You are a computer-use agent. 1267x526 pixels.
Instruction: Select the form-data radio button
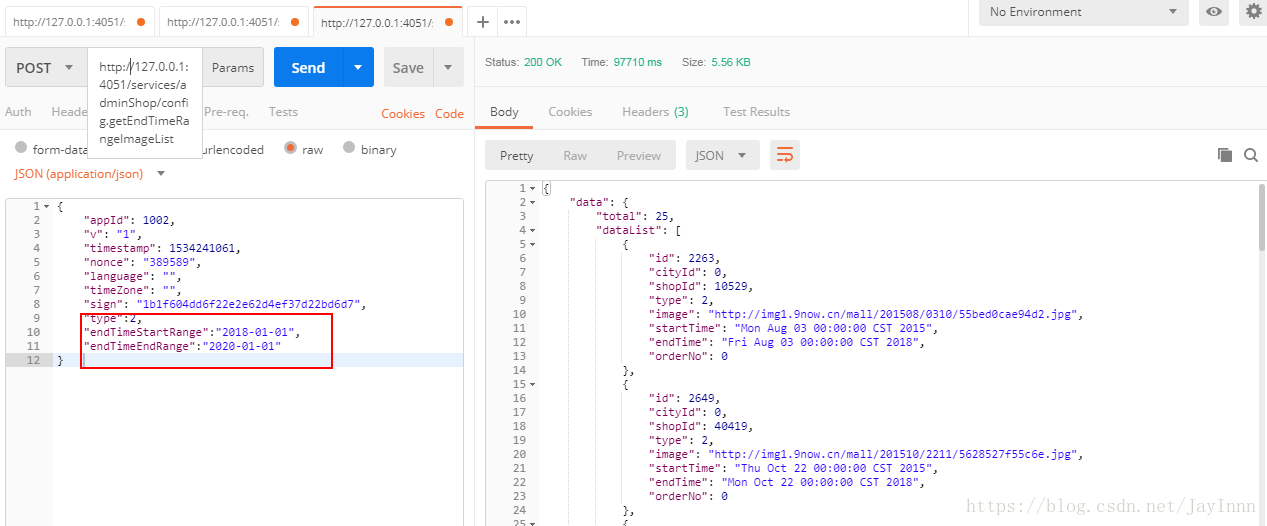(21, 148)
